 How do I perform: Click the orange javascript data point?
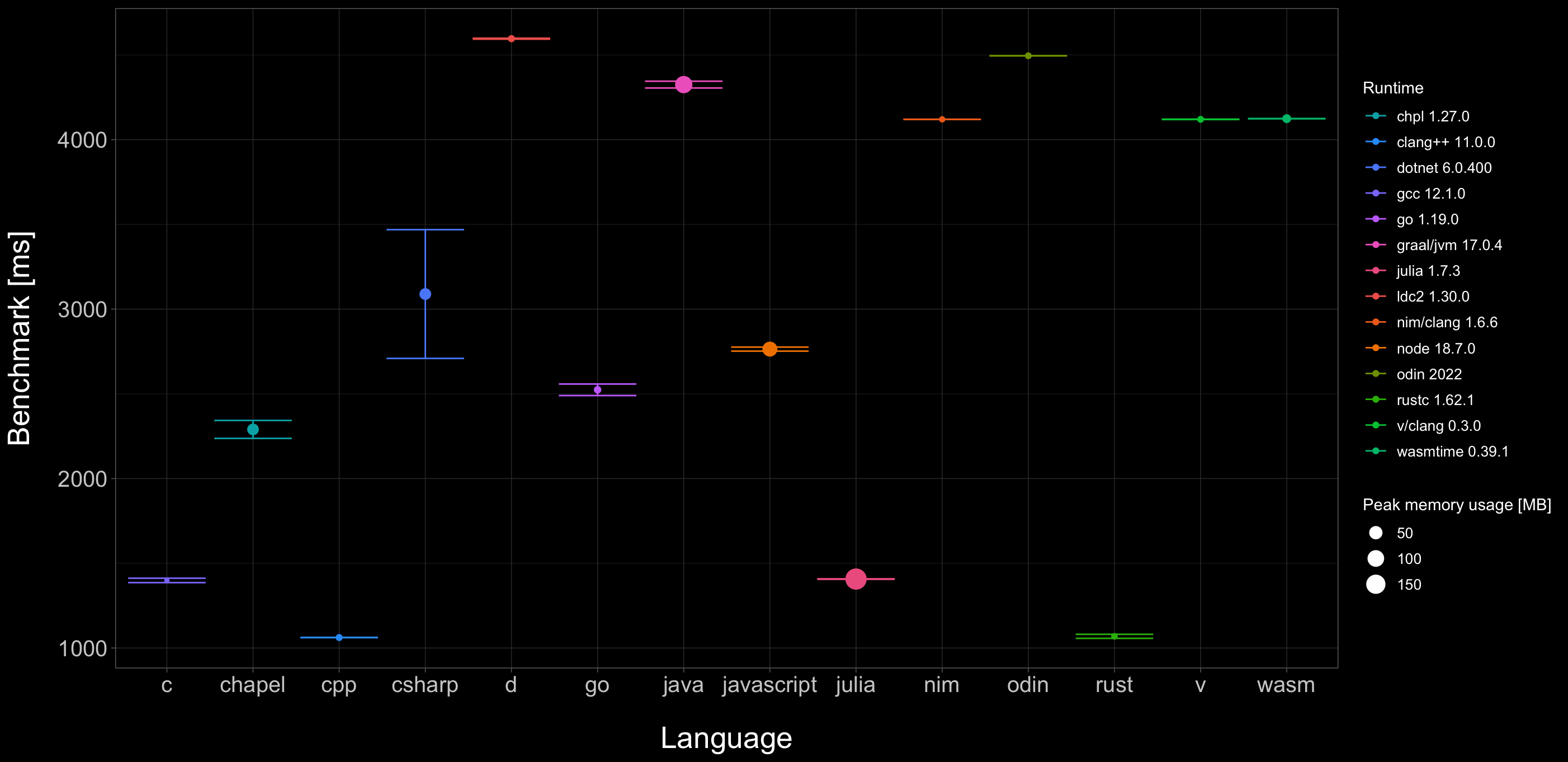point(769,349)
